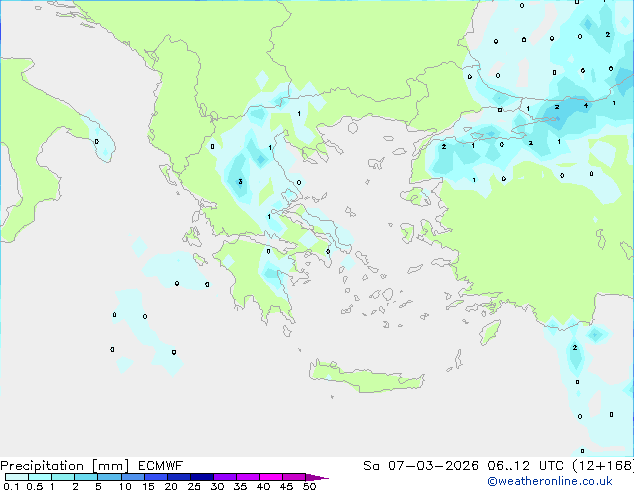Select the 'ECMWF' model label
634x490 pixels.
tap(161, 466)
